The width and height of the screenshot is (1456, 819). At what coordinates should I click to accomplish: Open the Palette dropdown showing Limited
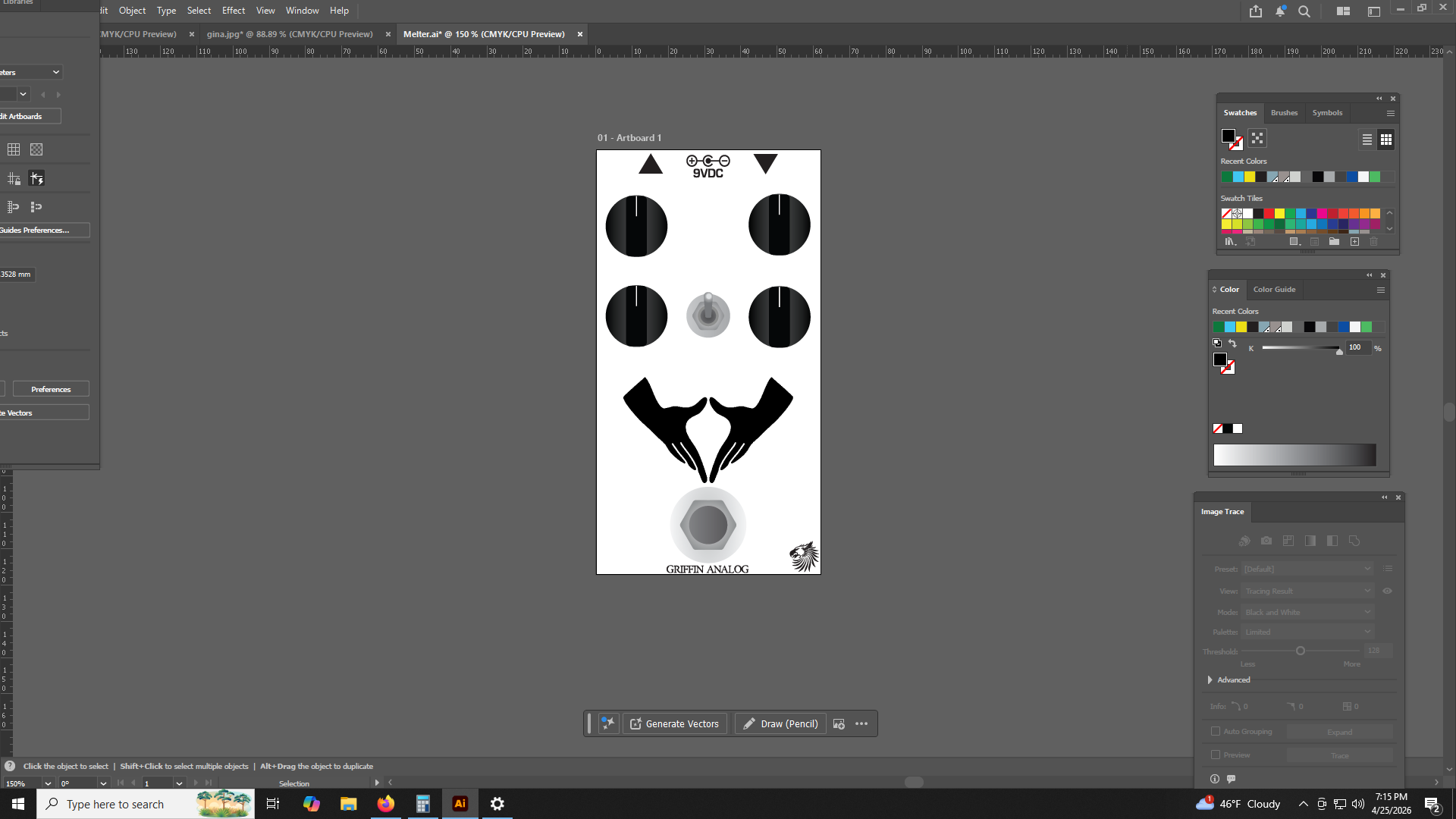[x=1308, y=632]
